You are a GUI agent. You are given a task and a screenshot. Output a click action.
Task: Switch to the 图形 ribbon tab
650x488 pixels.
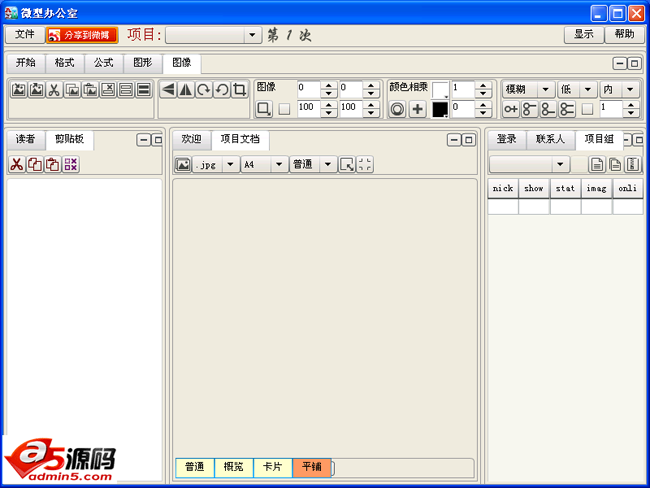point(143,63)
